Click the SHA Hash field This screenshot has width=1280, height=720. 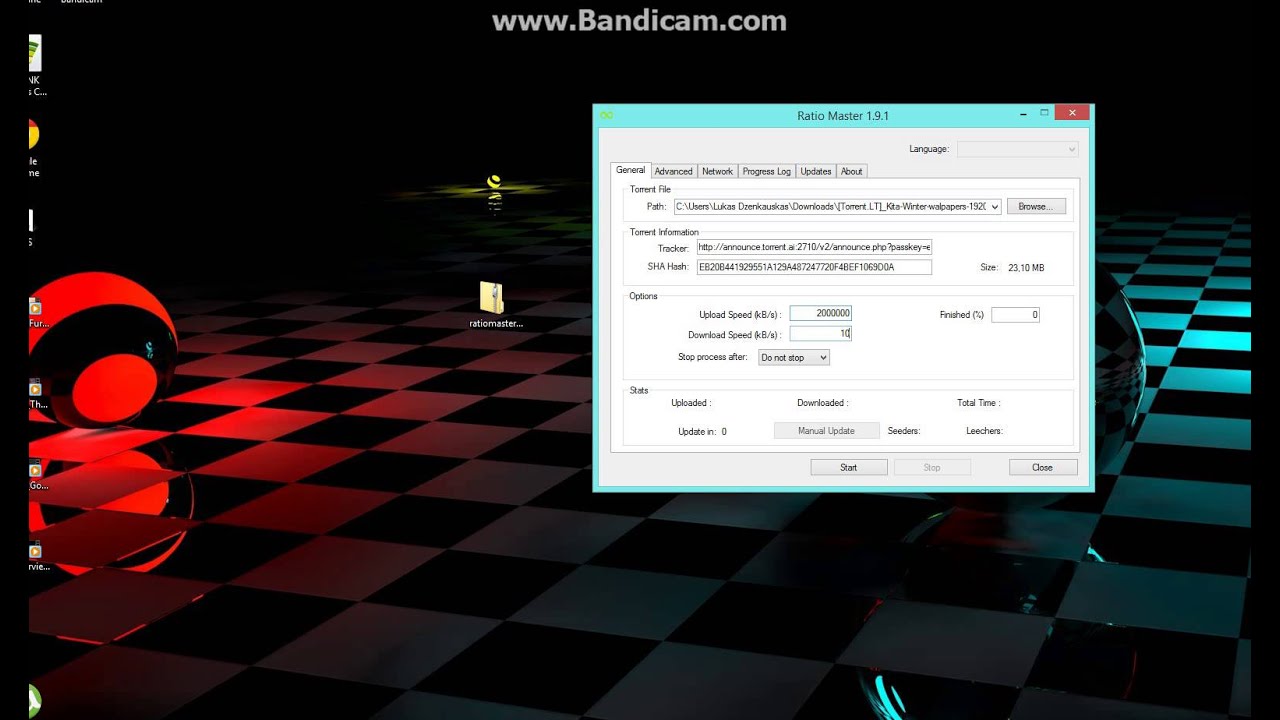pos(815,267)
